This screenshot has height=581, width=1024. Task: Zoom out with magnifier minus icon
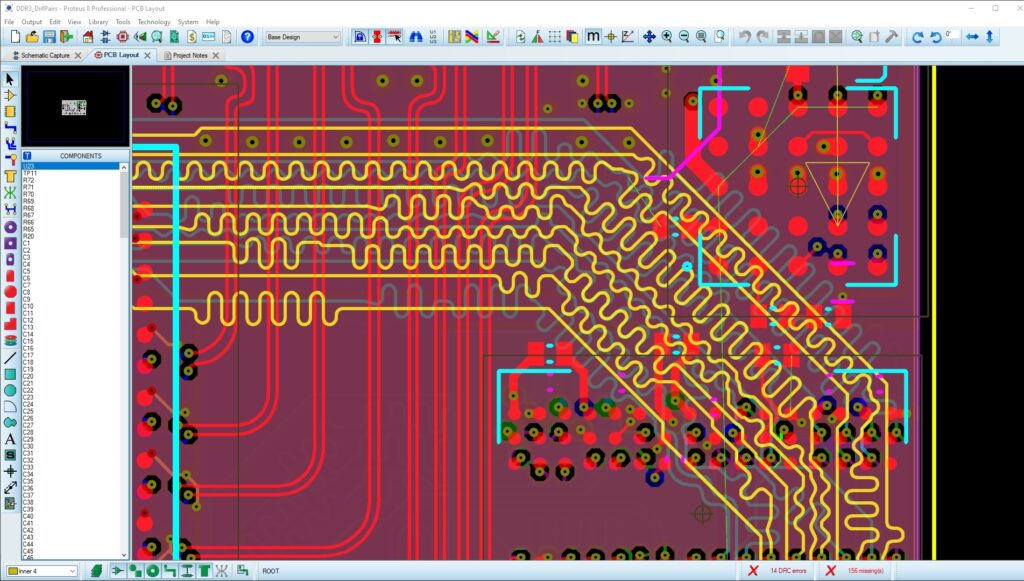click(x=684, y=37)
